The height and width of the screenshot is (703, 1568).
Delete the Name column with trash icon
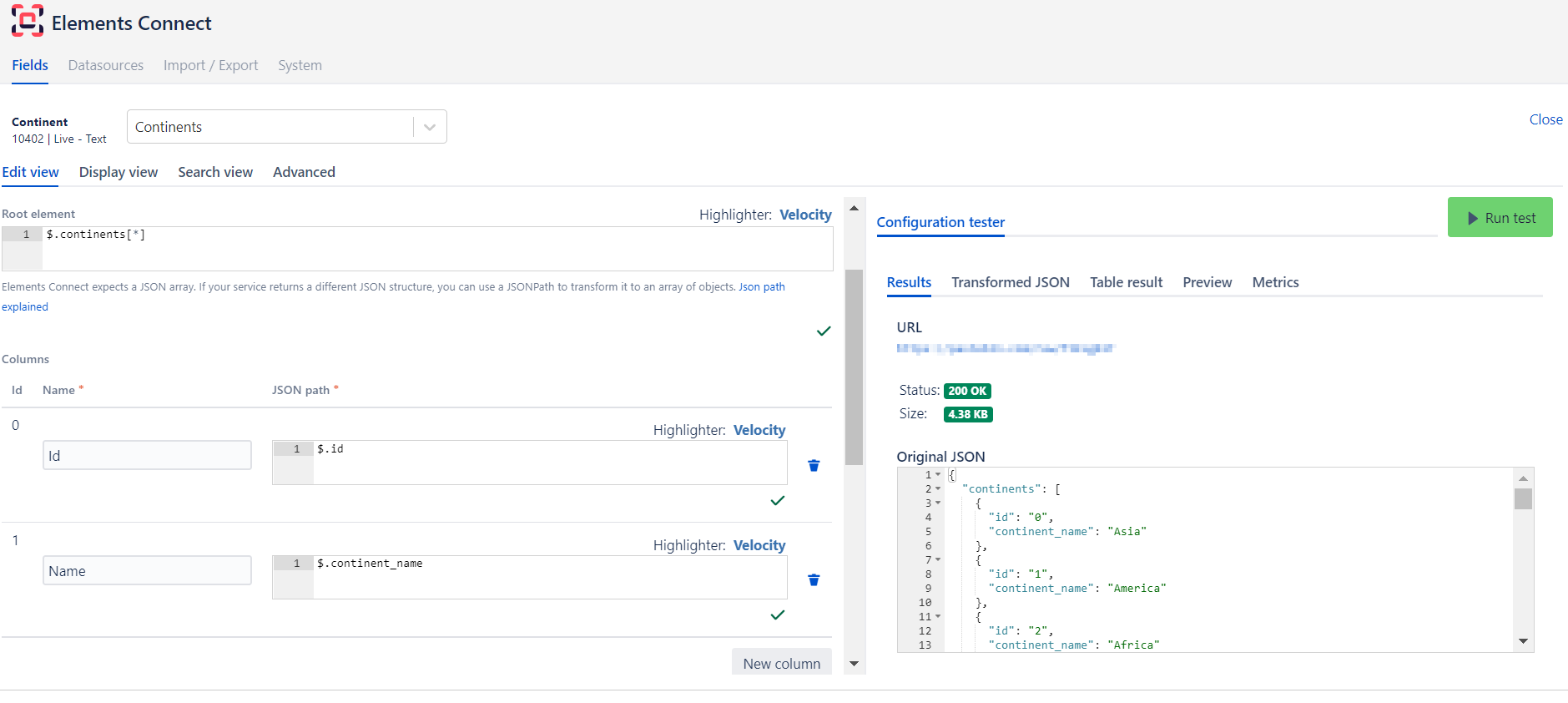[814, 580]
